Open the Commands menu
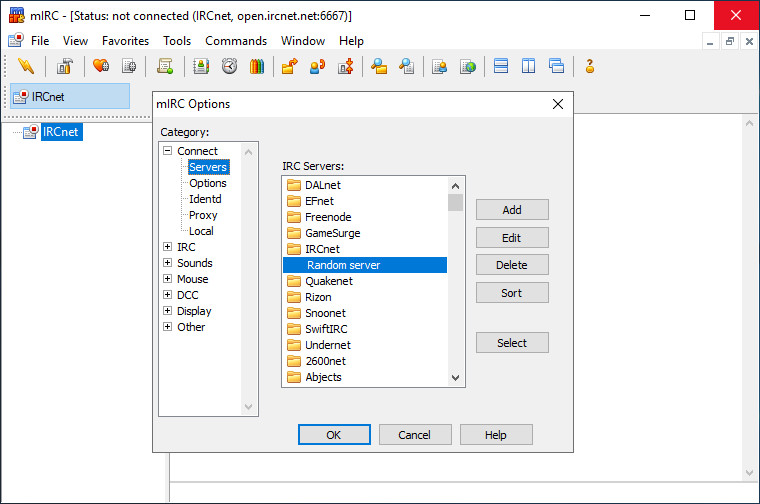The image size is (760, 504). [x=236, y=41]
